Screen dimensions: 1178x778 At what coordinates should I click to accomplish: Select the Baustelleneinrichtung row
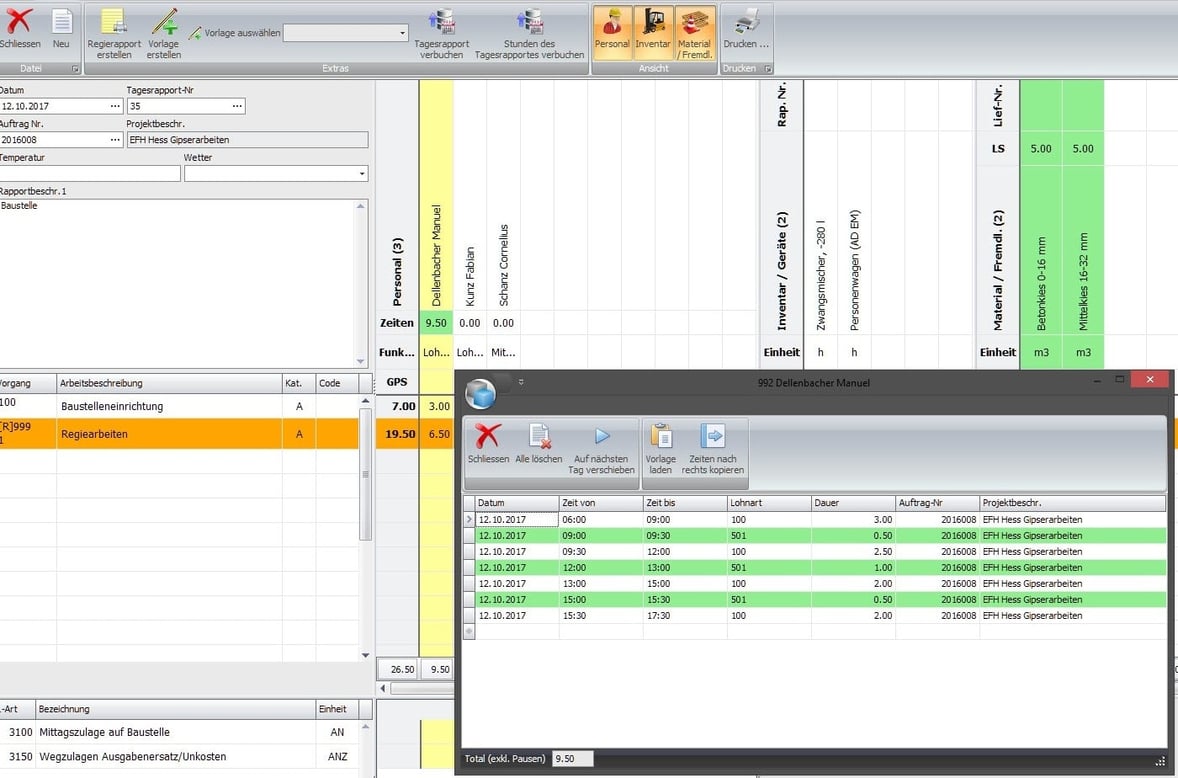pos(179,406)
